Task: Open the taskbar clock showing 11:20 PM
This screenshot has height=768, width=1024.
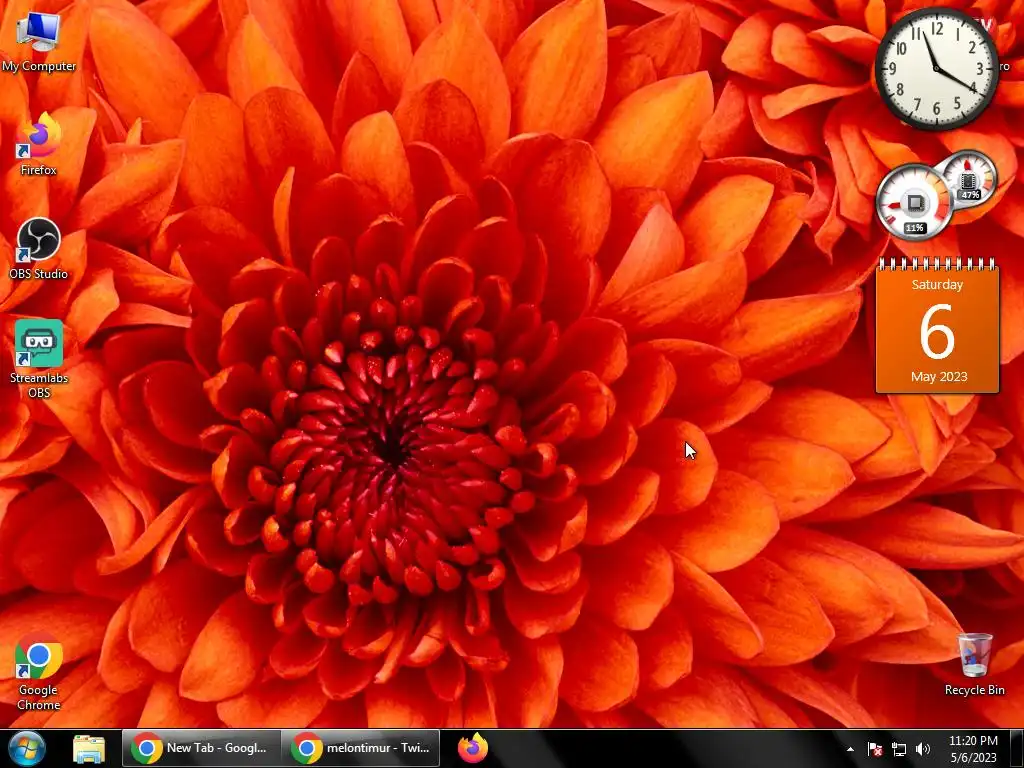Action: [x=973, y=749]
